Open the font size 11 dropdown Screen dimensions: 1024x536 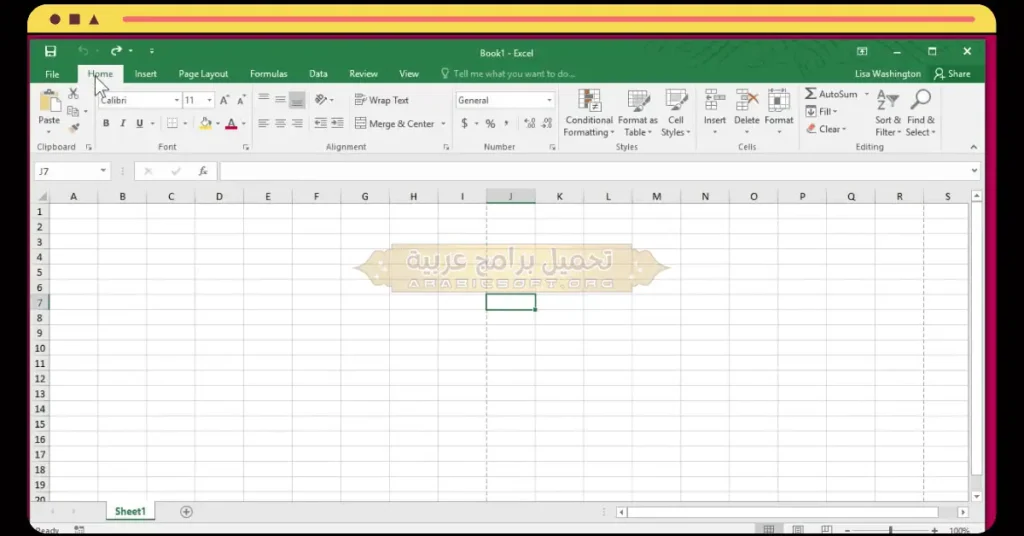pyautogui.click(x=210, y=100)
